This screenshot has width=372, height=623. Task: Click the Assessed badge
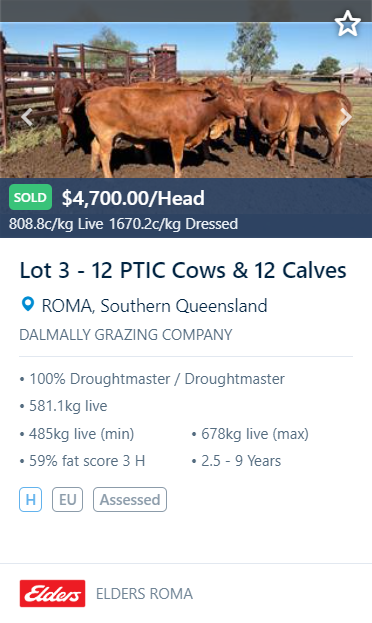point(130,499)
